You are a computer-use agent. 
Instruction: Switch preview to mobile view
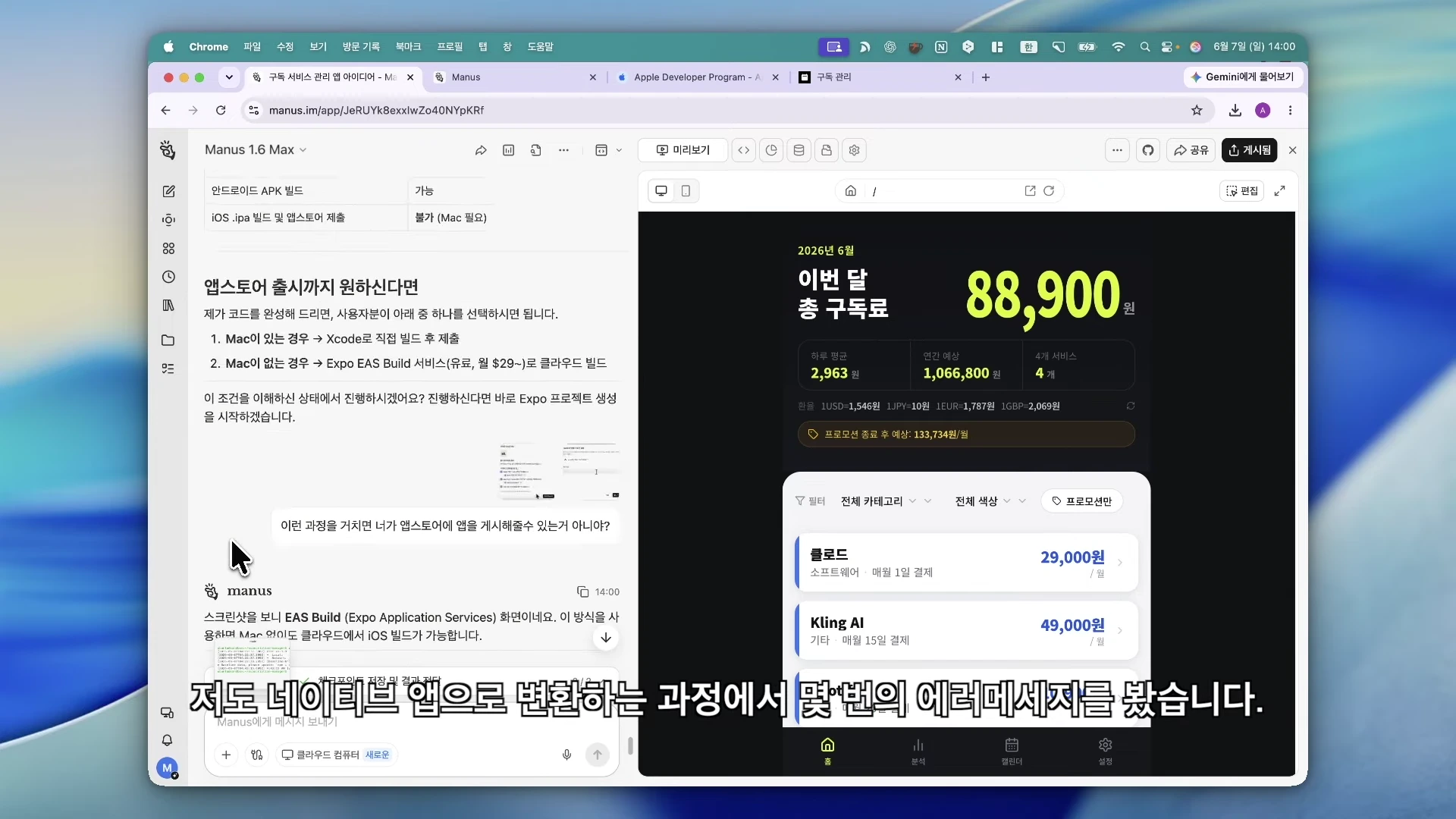click(686, 191)
